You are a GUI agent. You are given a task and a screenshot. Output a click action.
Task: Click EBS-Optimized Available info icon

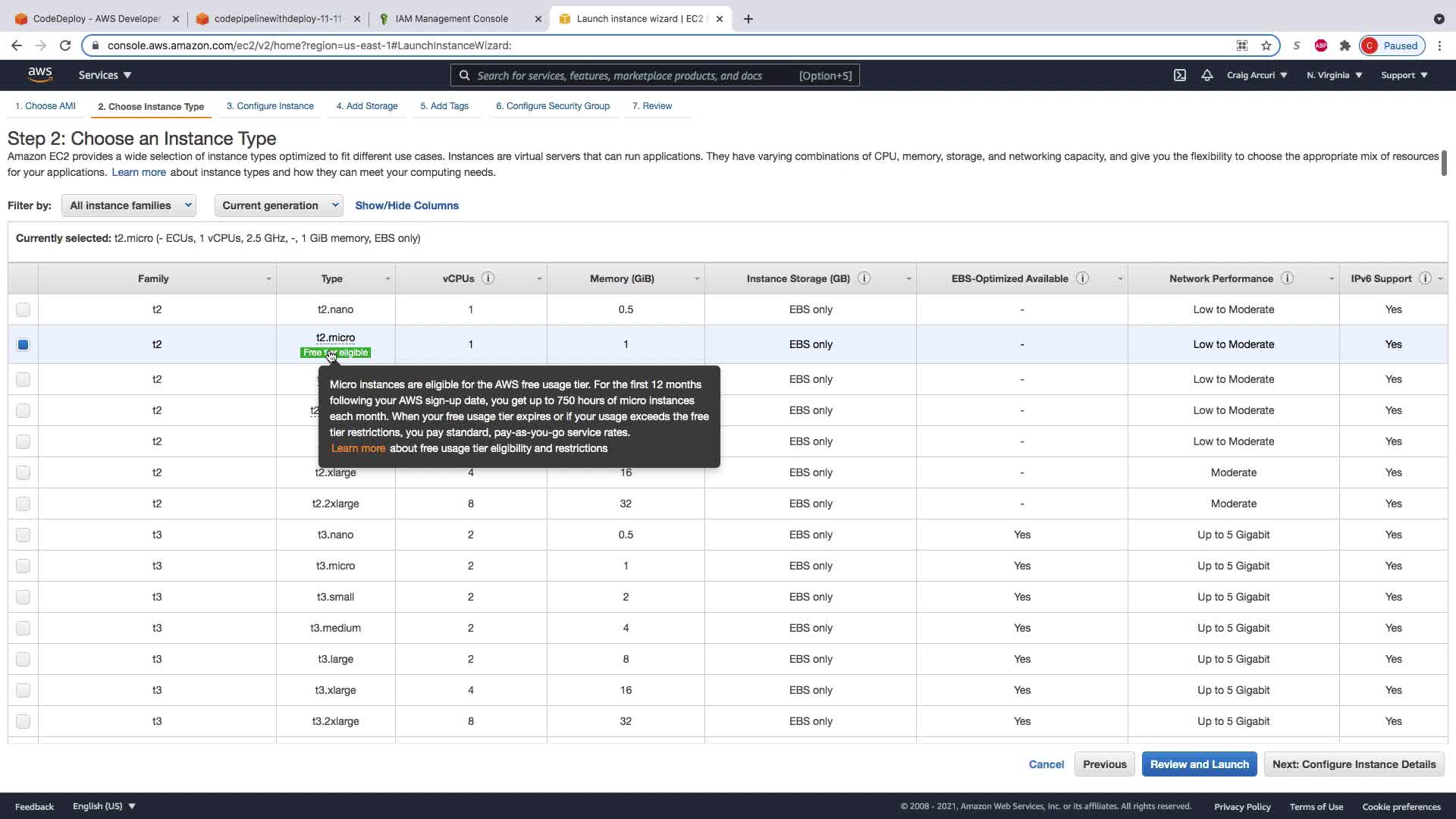click(1082, 278)
